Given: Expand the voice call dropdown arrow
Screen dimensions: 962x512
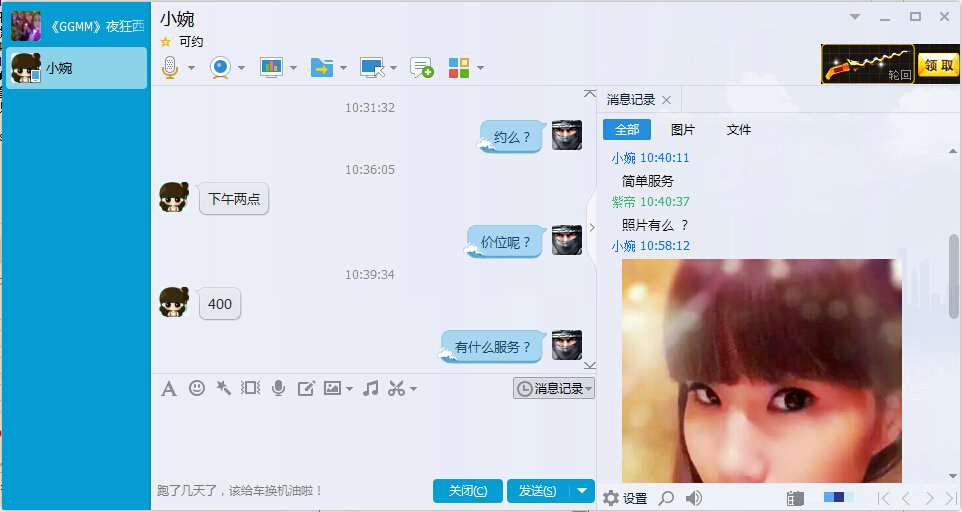Looking at the screenshot, I should [x=191, y=67].
